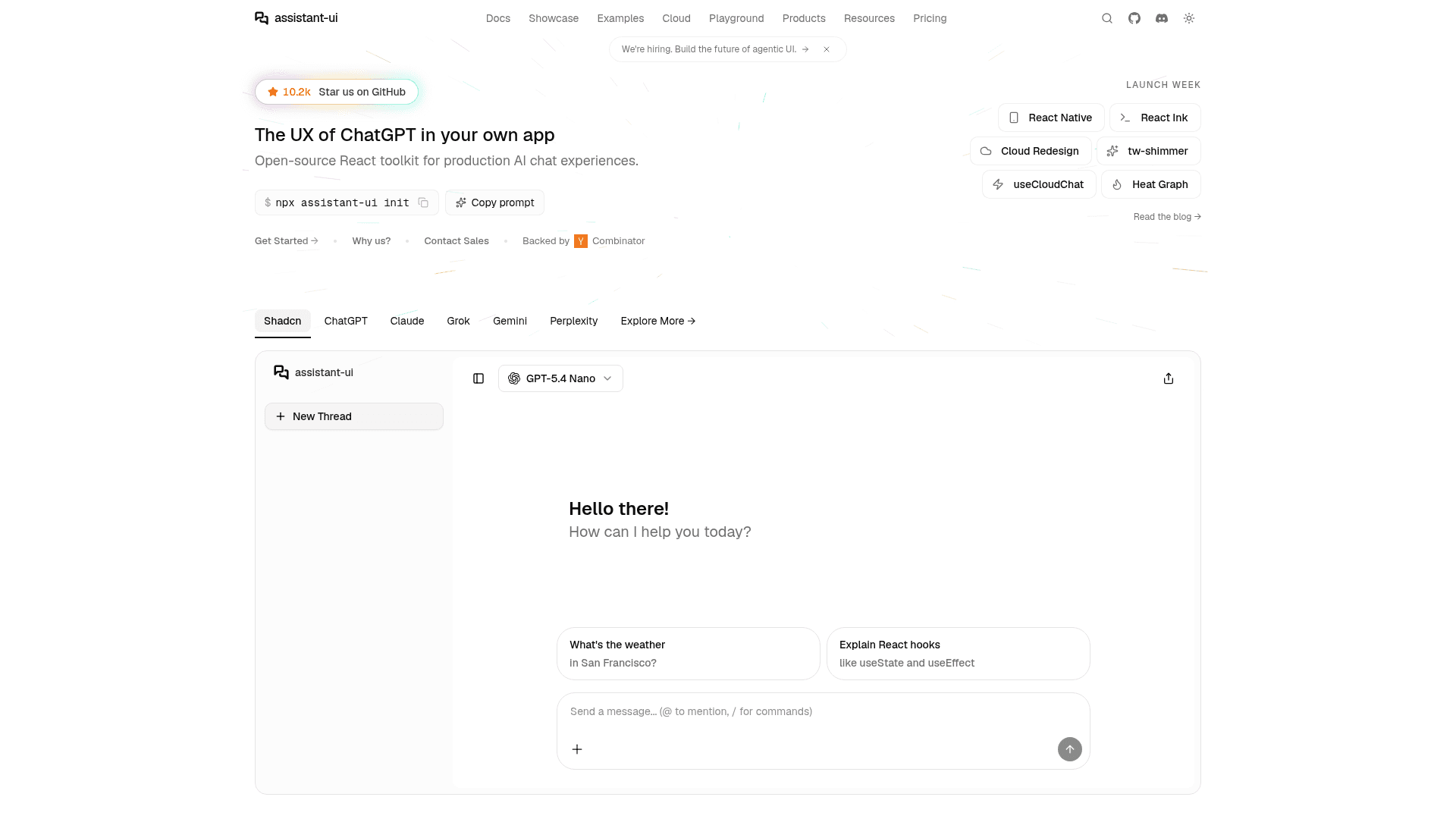Open the useCloudChat launch card
1456x819 pixels.
pyautogui.click(x=1039, y=184)
